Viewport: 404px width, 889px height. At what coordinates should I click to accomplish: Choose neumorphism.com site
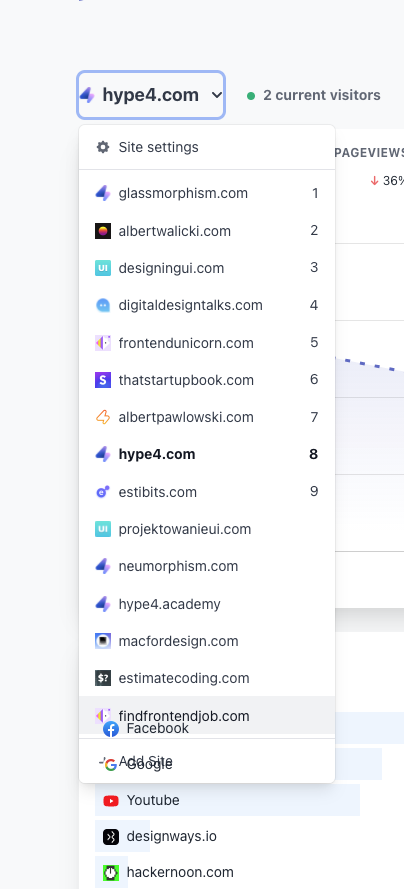click(x=207, y=566)
